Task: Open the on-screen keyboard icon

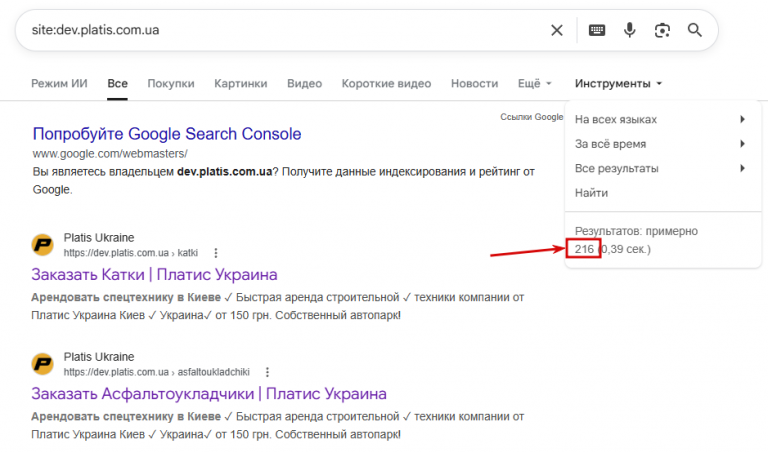Action: pos(597,30)
